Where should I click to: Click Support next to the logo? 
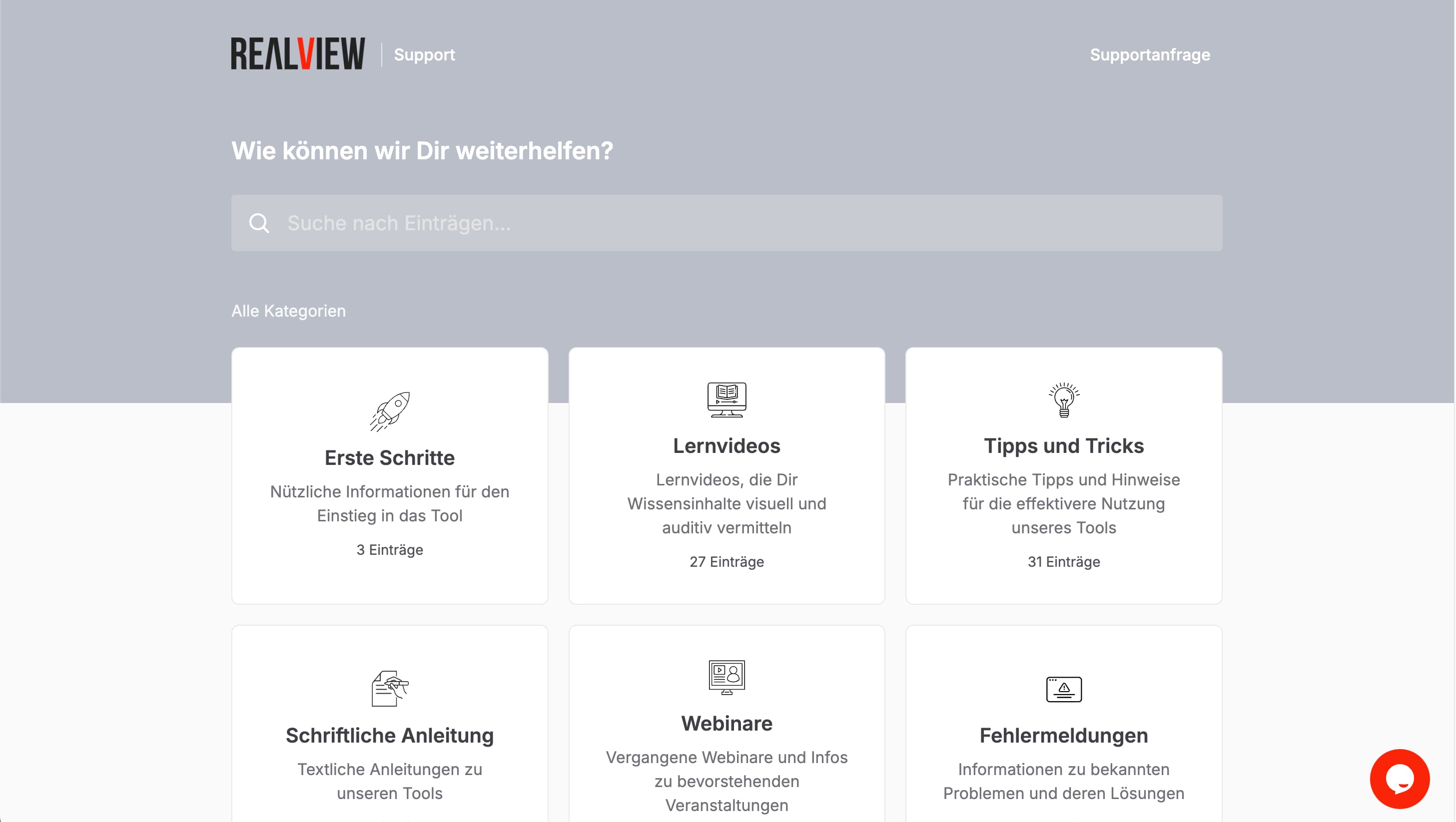pyautogui.click(x=424, y=54)
